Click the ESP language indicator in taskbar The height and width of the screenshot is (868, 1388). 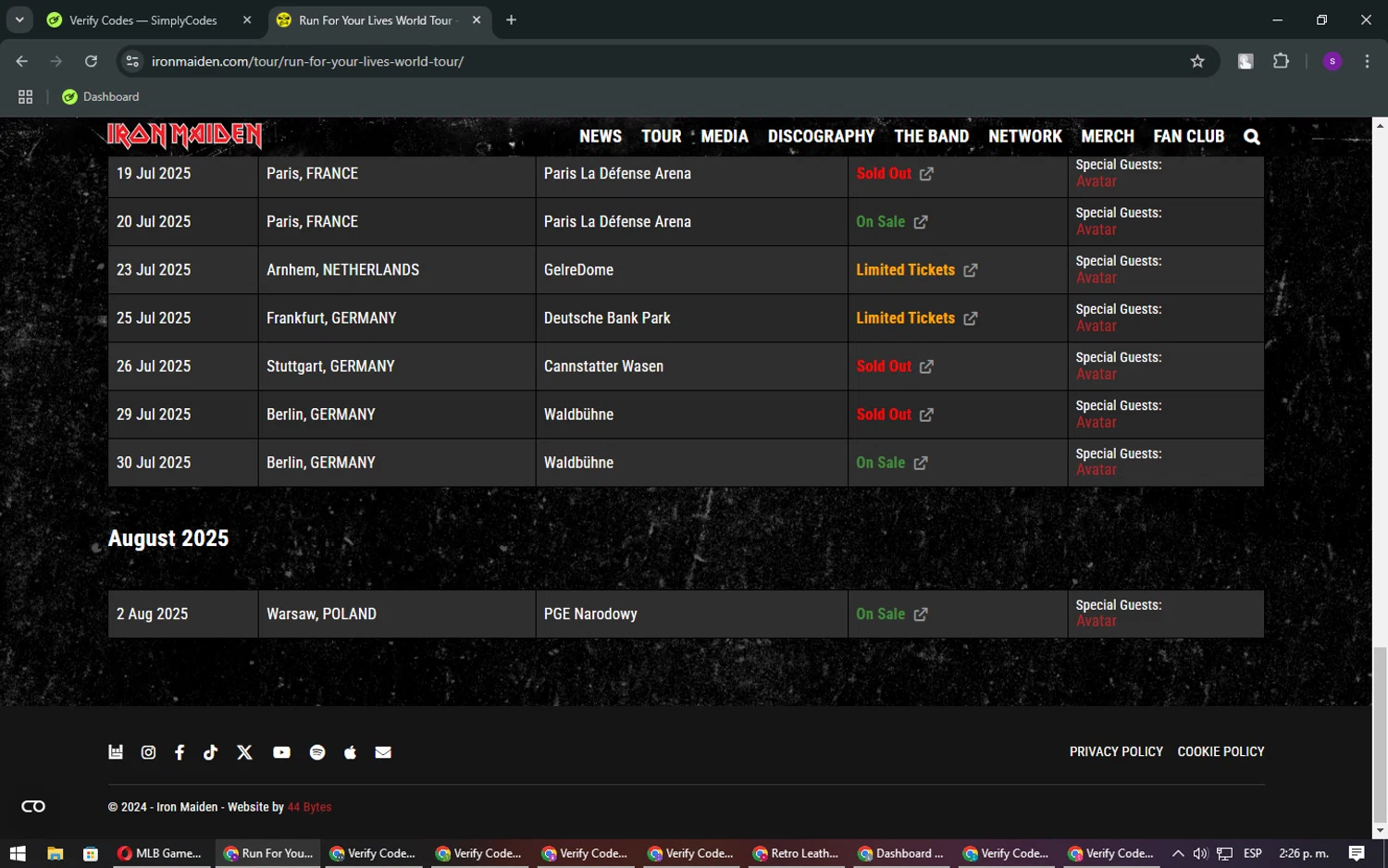(x=1253, y=853)
